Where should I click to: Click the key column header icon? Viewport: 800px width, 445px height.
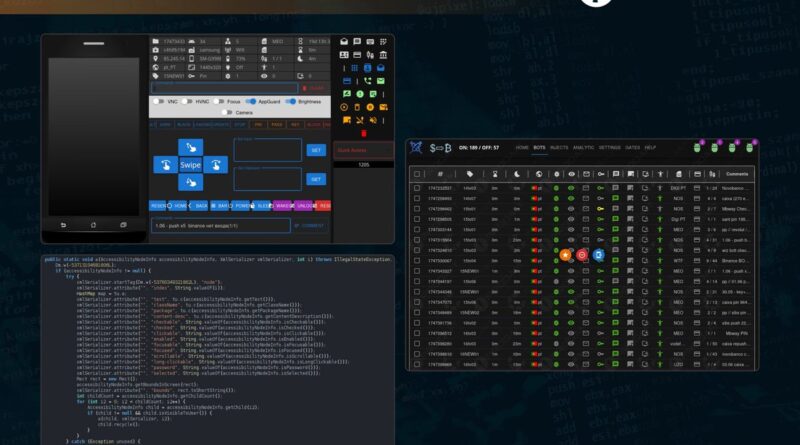click(601, 174)
